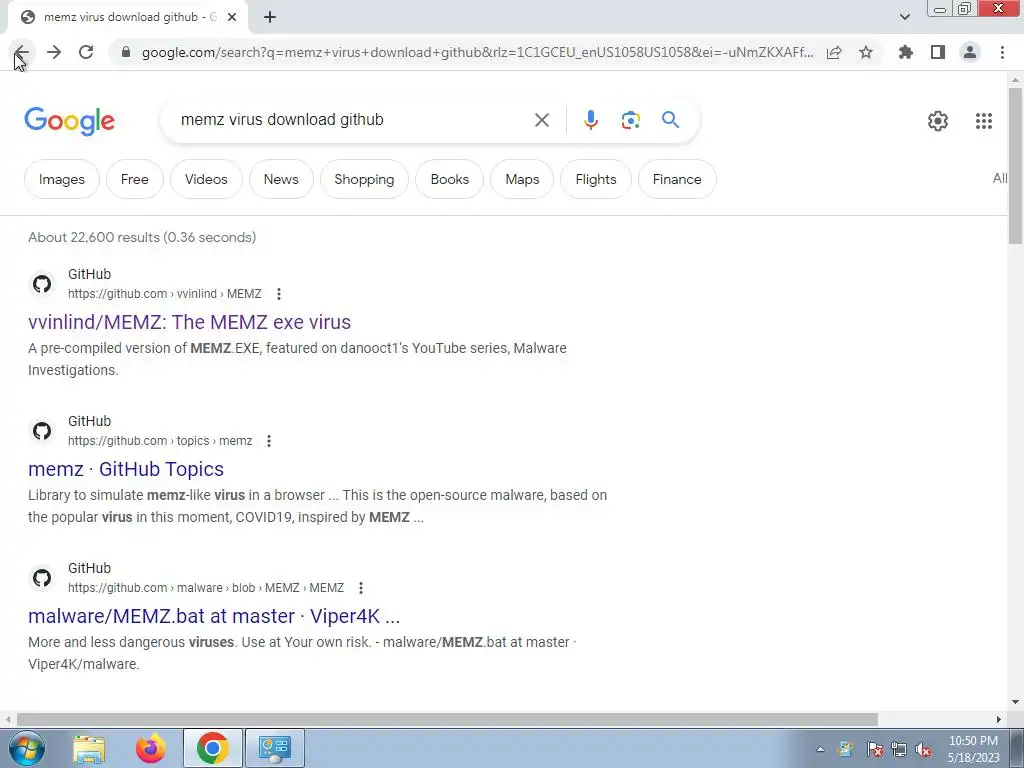Open malware/MEMZ.bat at master link
This screenshot has height=768, width=1024.
[214, 616]
